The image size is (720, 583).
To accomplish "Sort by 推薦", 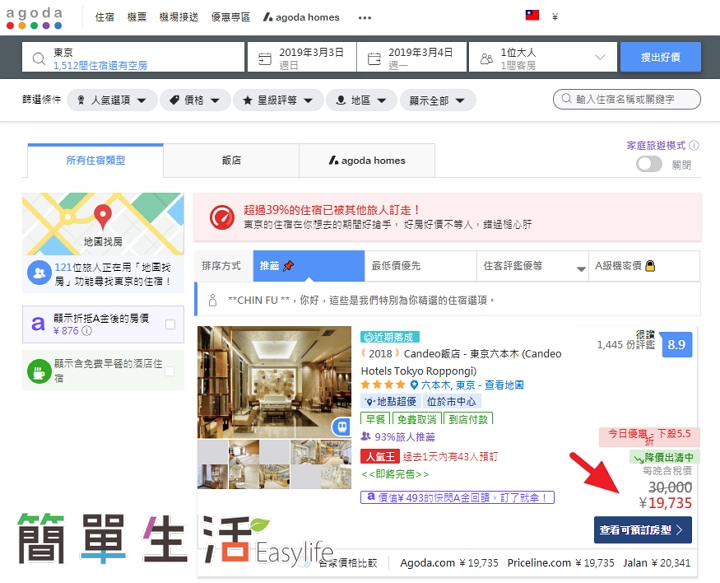I will pos(309,266).
